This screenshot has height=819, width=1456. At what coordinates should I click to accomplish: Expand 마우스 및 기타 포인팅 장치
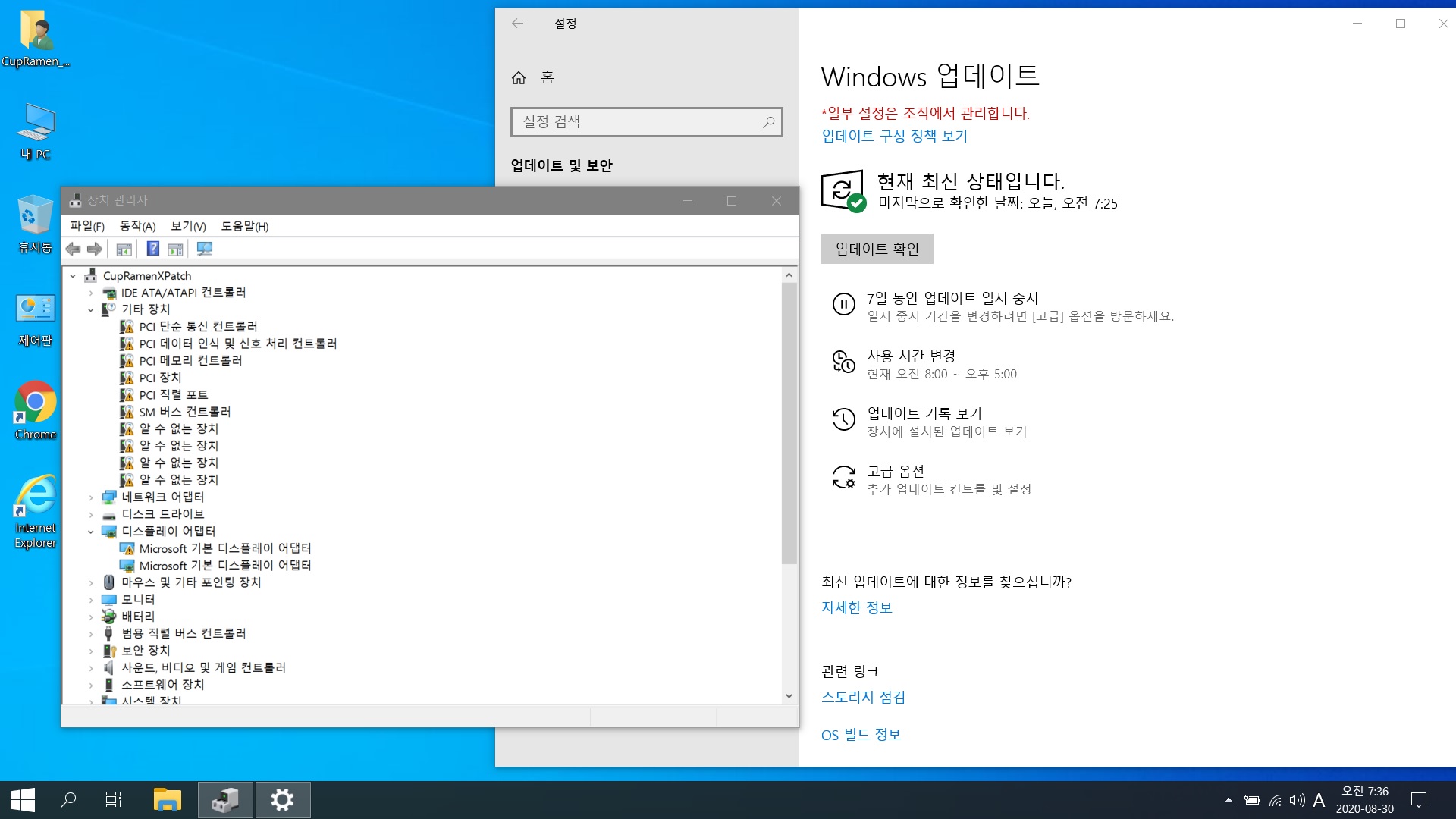[x=91, y=582]
